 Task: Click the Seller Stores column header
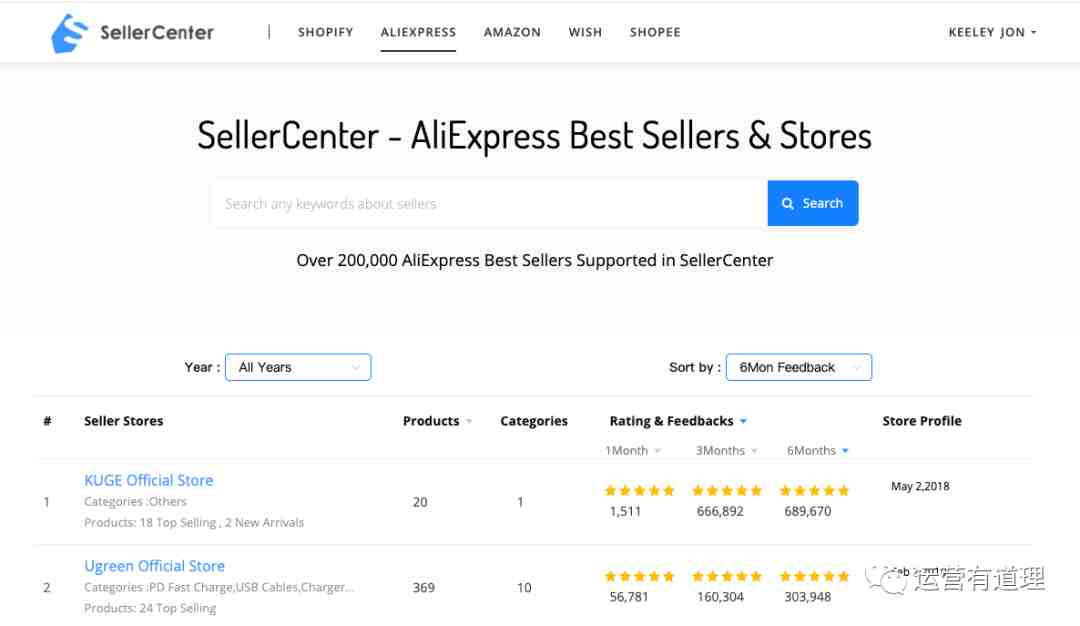(x=124, y=421)
